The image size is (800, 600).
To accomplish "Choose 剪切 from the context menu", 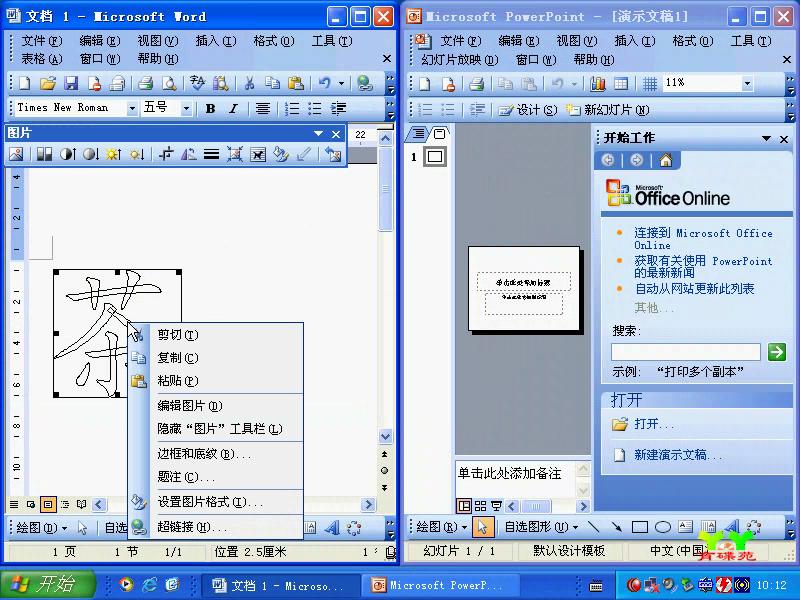I will pyautogui.click(x=216, y=335).
